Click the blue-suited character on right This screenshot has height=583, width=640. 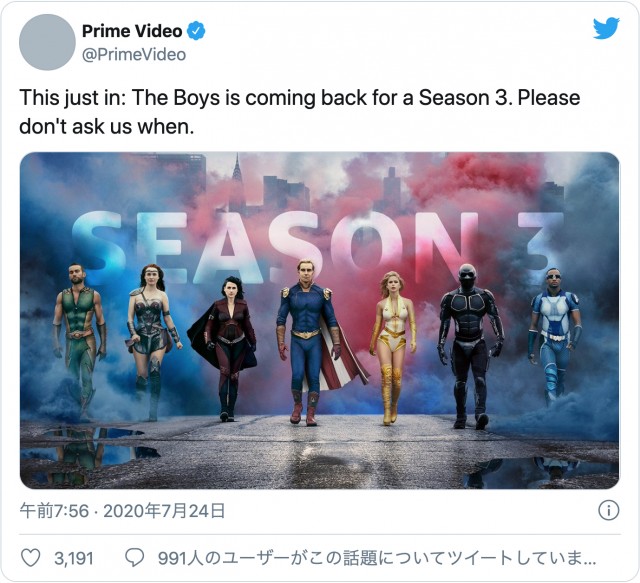pyautogui.click(x=554, y=335)
